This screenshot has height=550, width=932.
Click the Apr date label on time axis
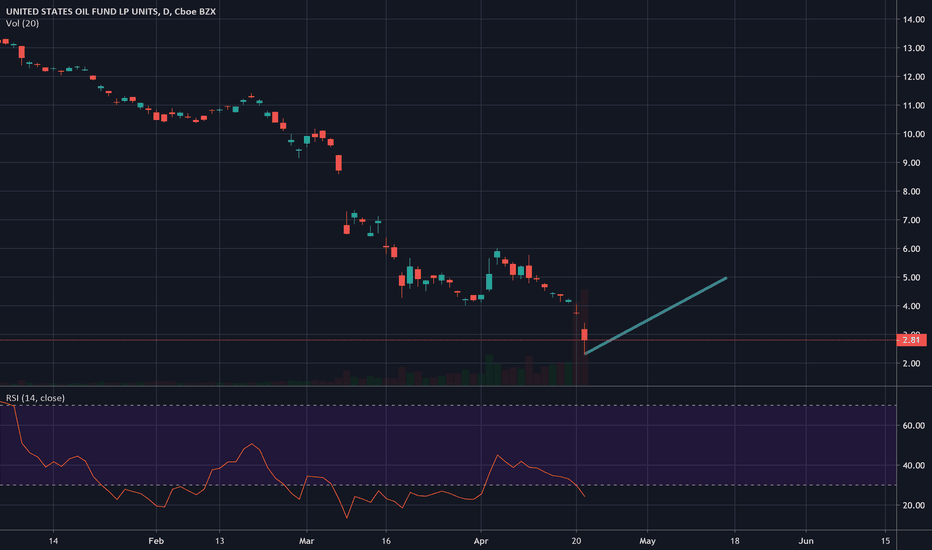click(x=481, y=541)
